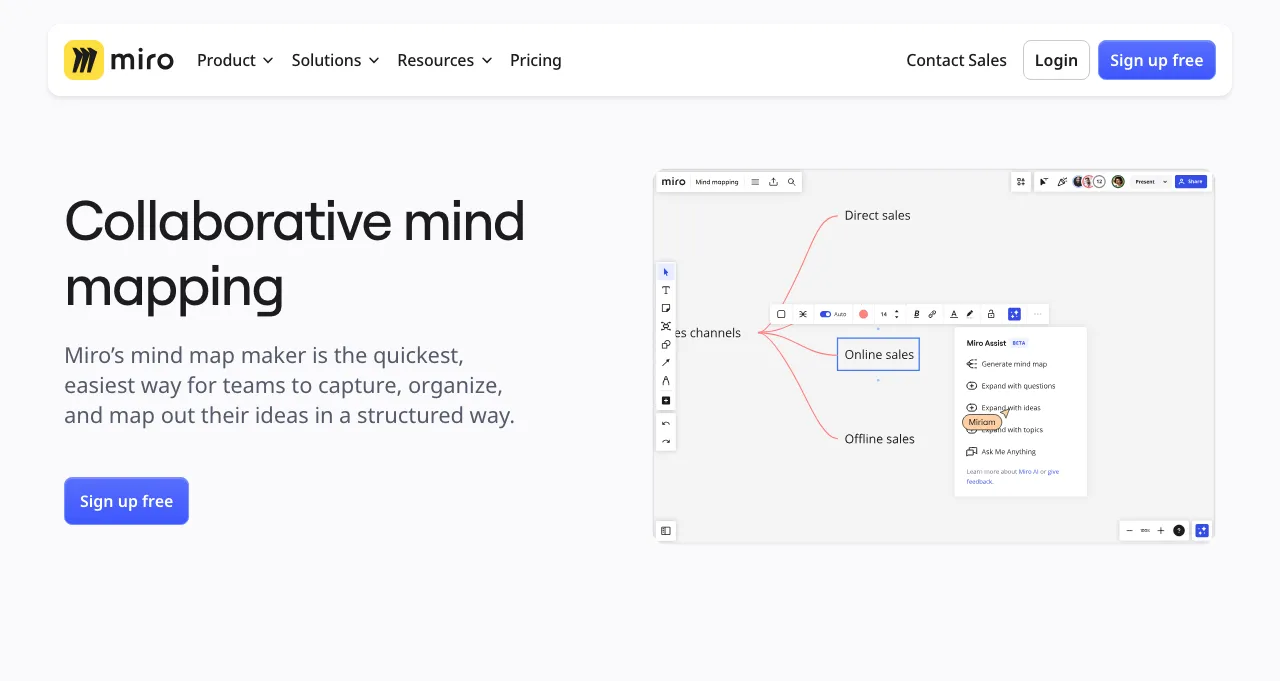
Task: Select the Online sales mind map node
Action: pos(878,354)
